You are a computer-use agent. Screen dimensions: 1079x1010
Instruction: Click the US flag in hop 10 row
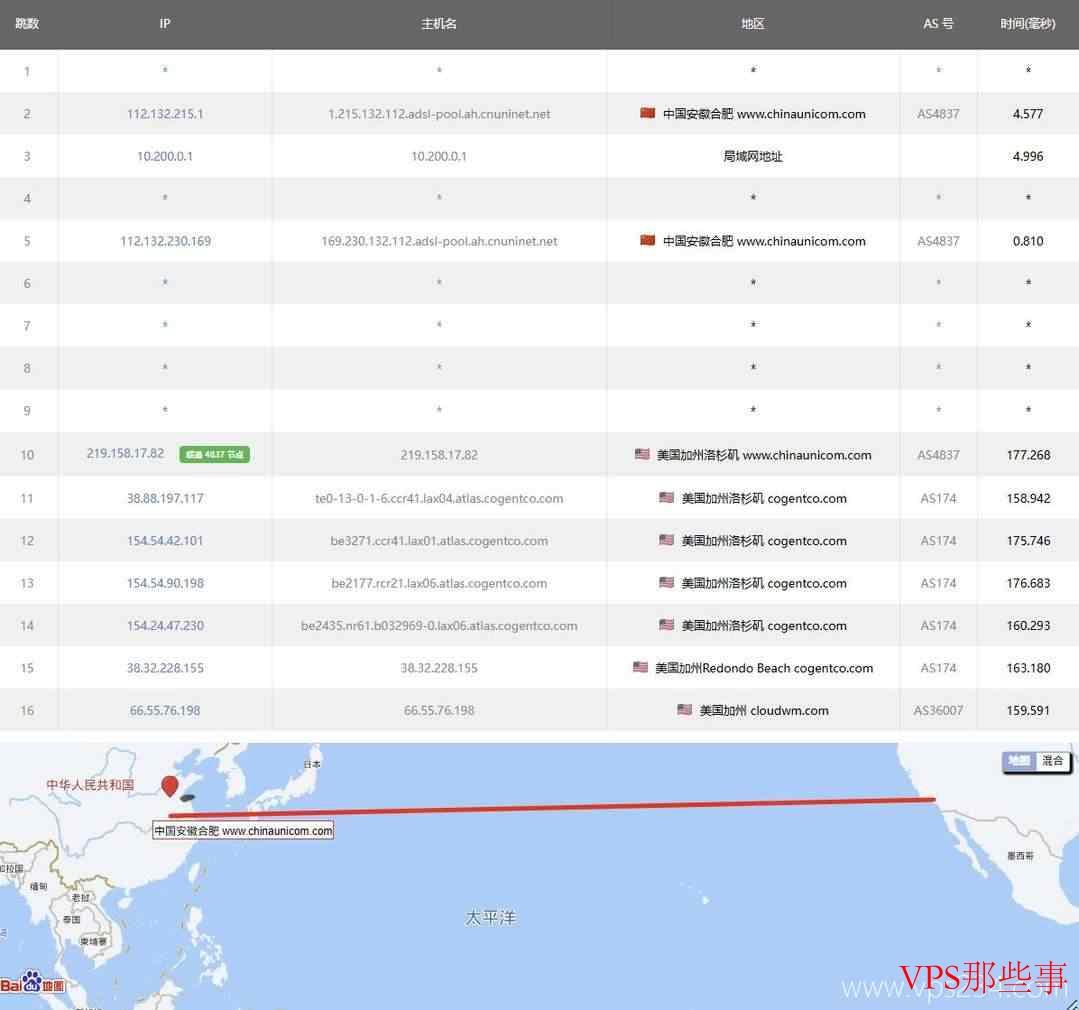(641, 454)
